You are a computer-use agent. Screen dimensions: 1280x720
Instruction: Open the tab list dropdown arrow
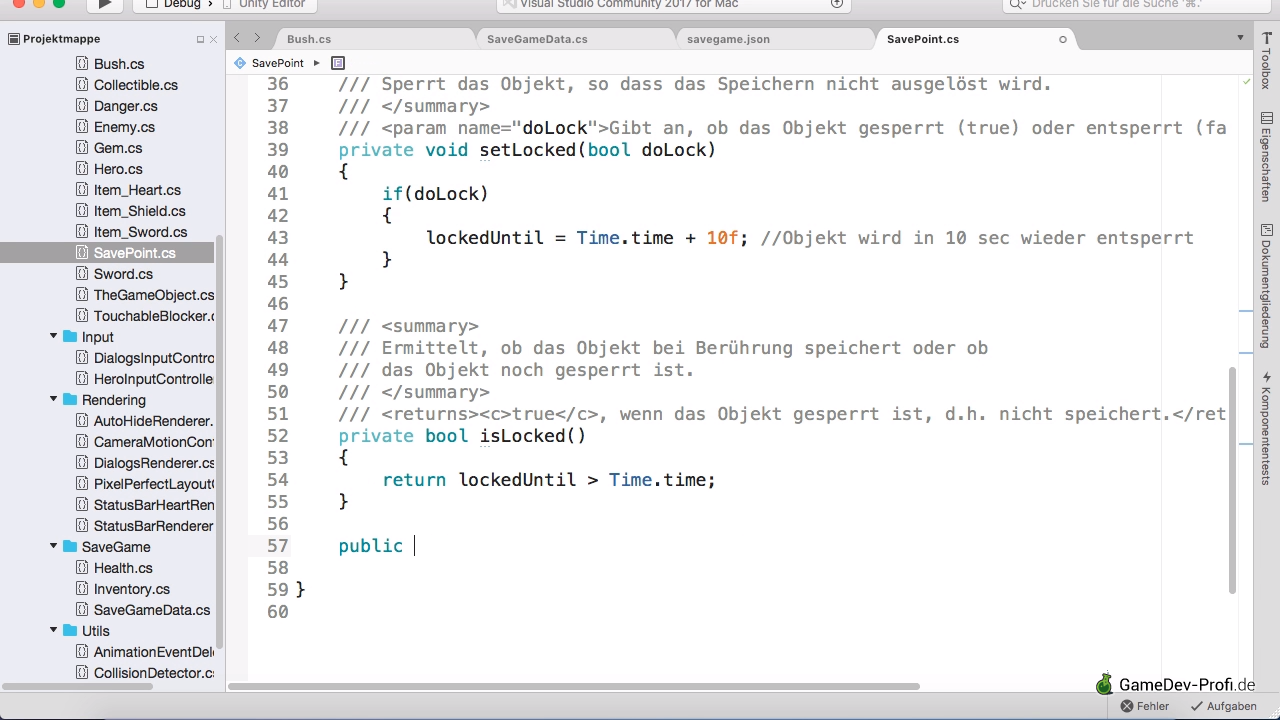[1241, 39]
